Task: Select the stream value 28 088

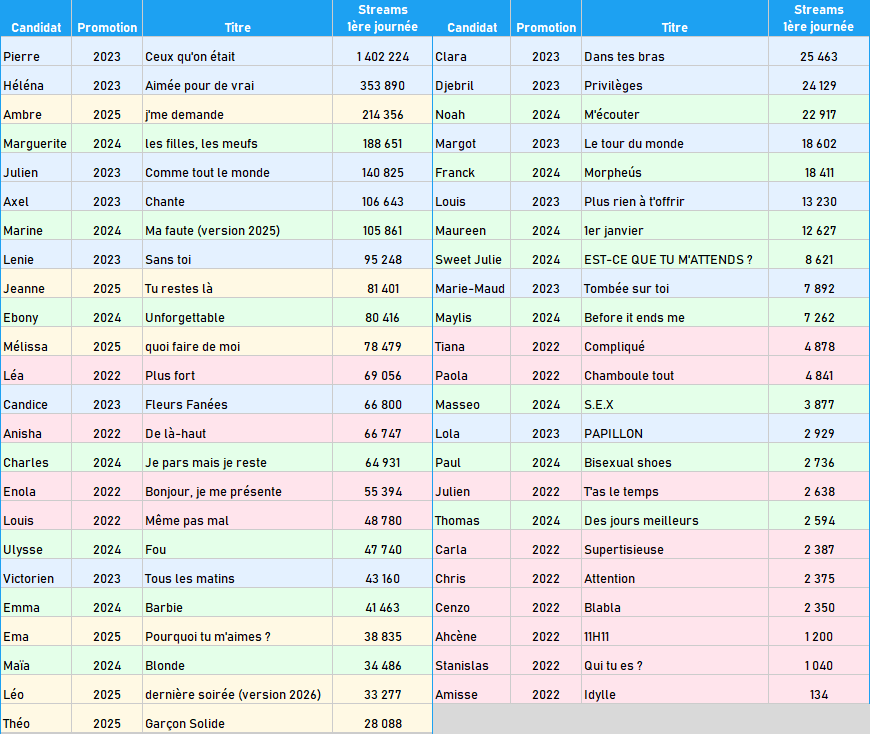Action: (x=382, y=718)
